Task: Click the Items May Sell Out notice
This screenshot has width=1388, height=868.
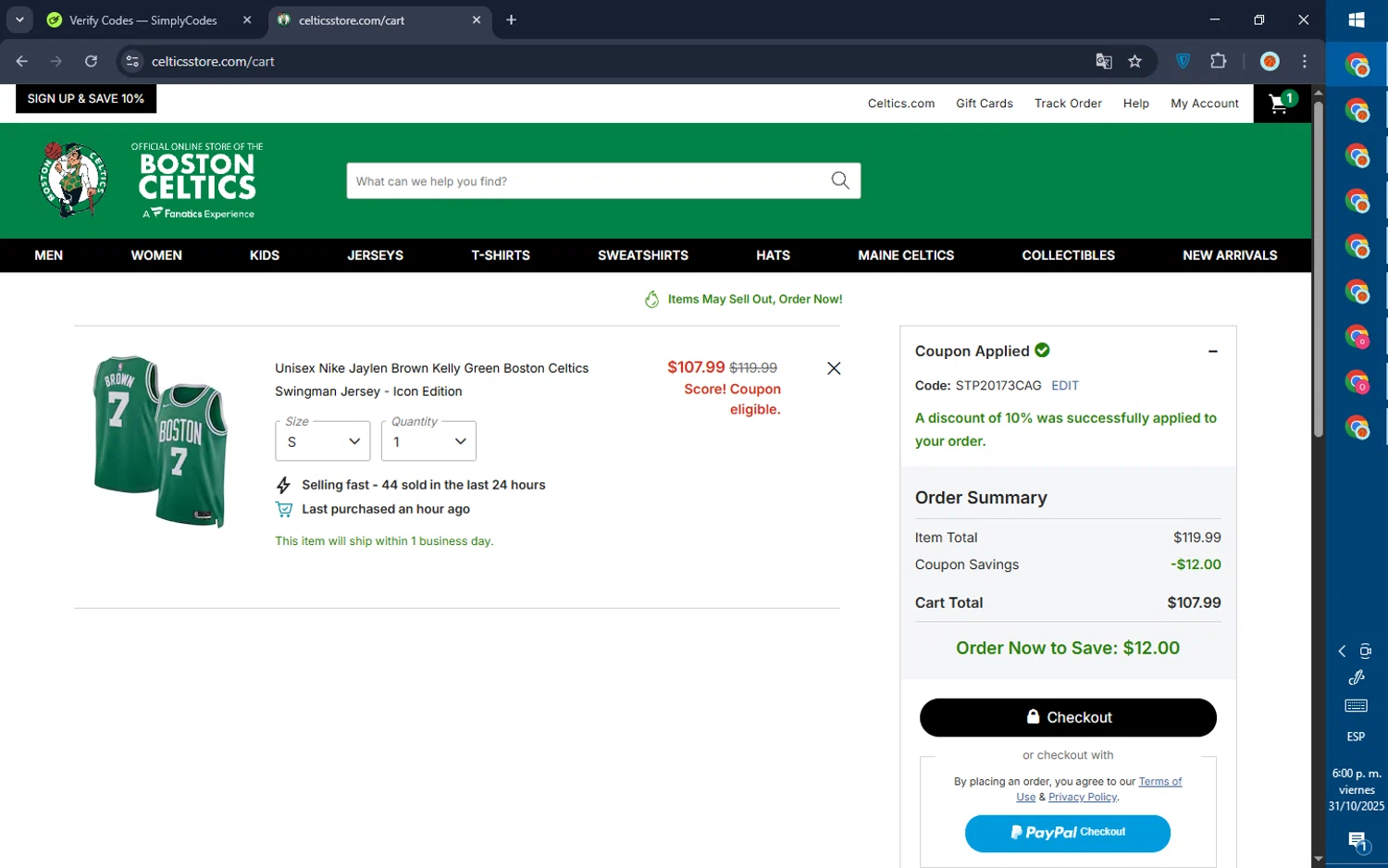Action: 743,299
